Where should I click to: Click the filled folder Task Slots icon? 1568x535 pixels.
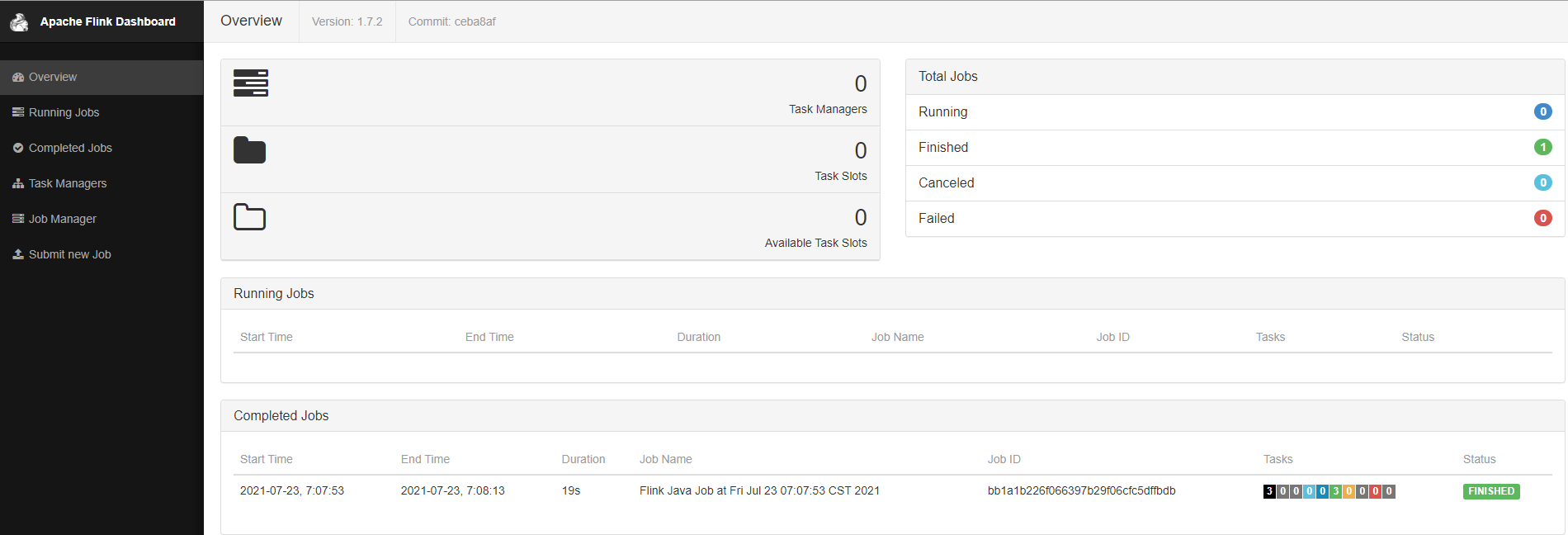[x=249, y=150]
